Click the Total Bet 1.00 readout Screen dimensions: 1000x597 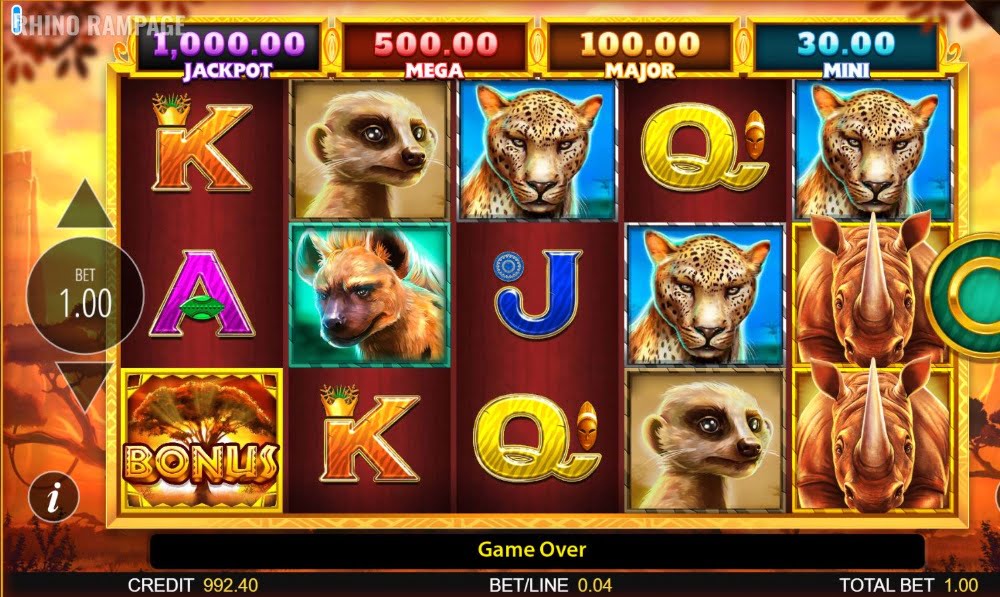coord(908,585)
